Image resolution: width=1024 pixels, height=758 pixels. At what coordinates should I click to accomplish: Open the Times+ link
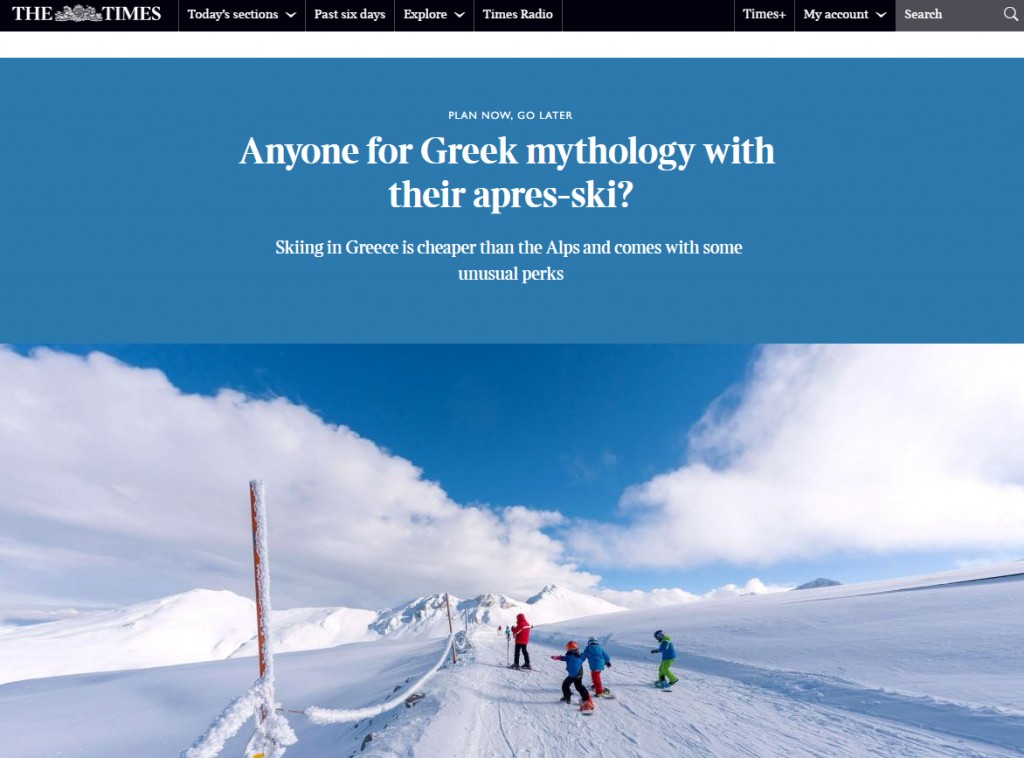(x=764, y=14)
